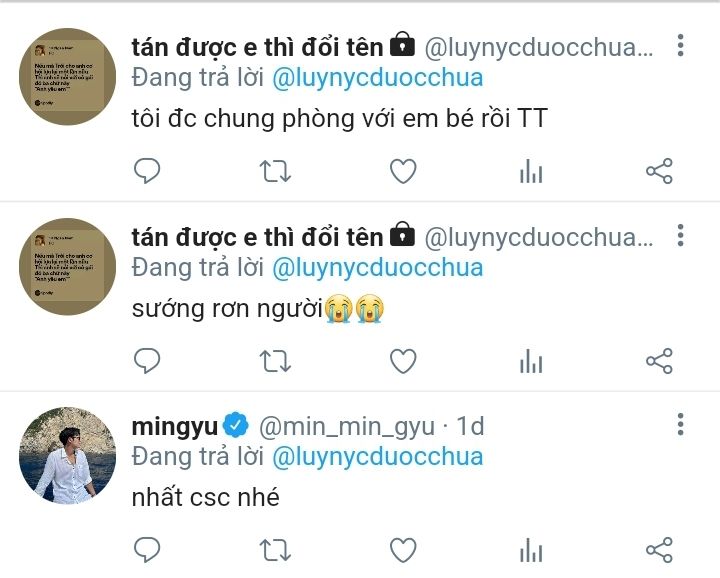Retweet the 'sướng rơn người' tweet
This screenshot has height=578, width=720.
click(275, 361)
